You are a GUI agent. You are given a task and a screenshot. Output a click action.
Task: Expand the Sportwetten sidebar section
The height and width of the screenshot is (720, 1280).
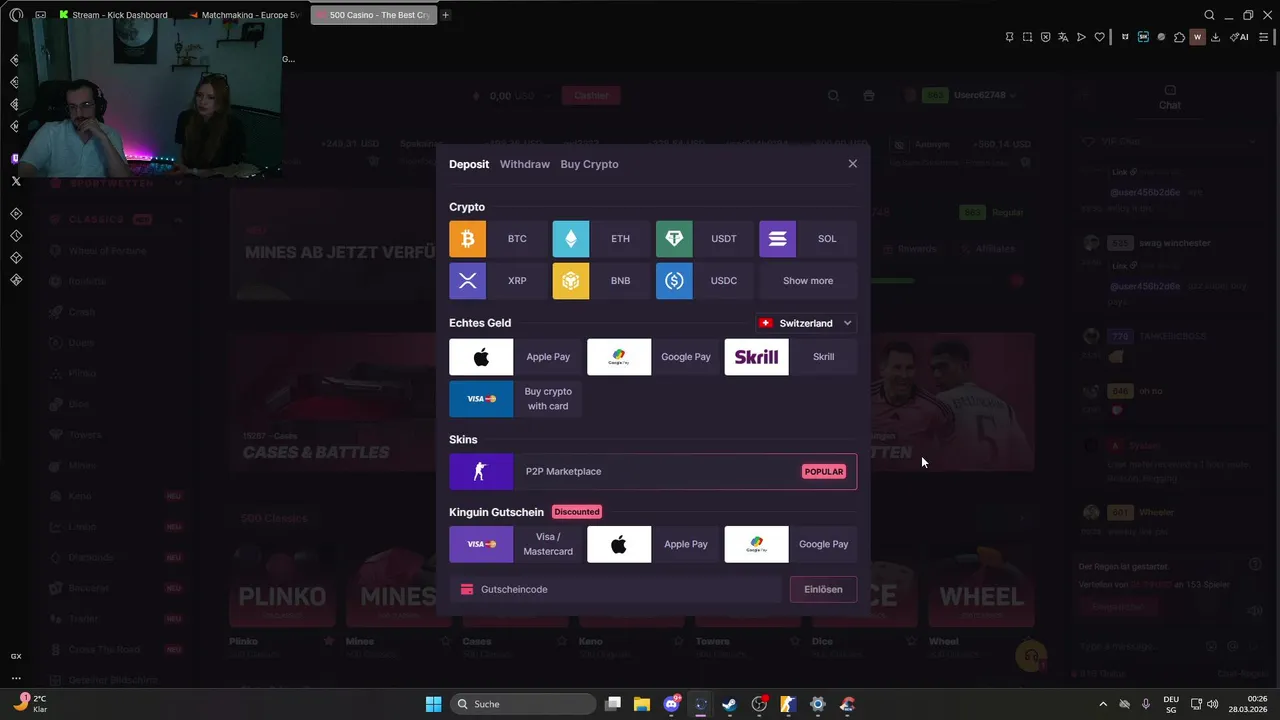(x=178, y=184)
